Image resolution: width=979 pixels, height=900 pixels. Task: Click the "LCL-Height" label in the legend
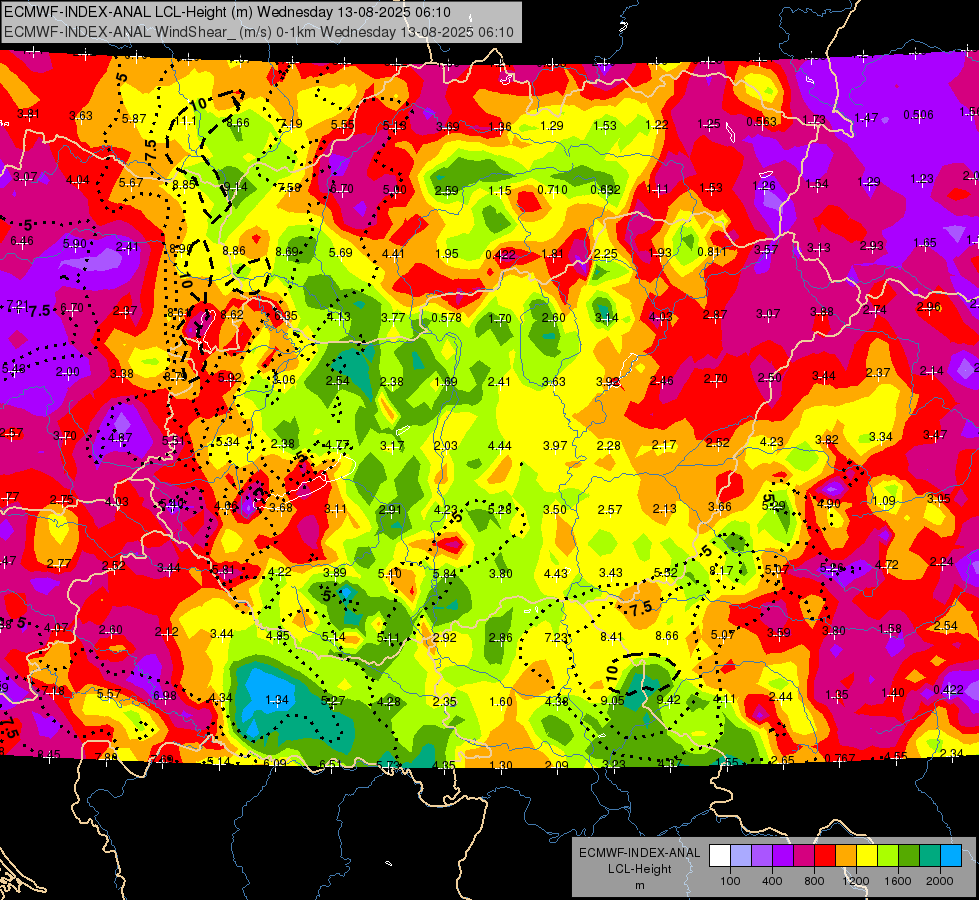pyautogui.click(x=639, y=869)
